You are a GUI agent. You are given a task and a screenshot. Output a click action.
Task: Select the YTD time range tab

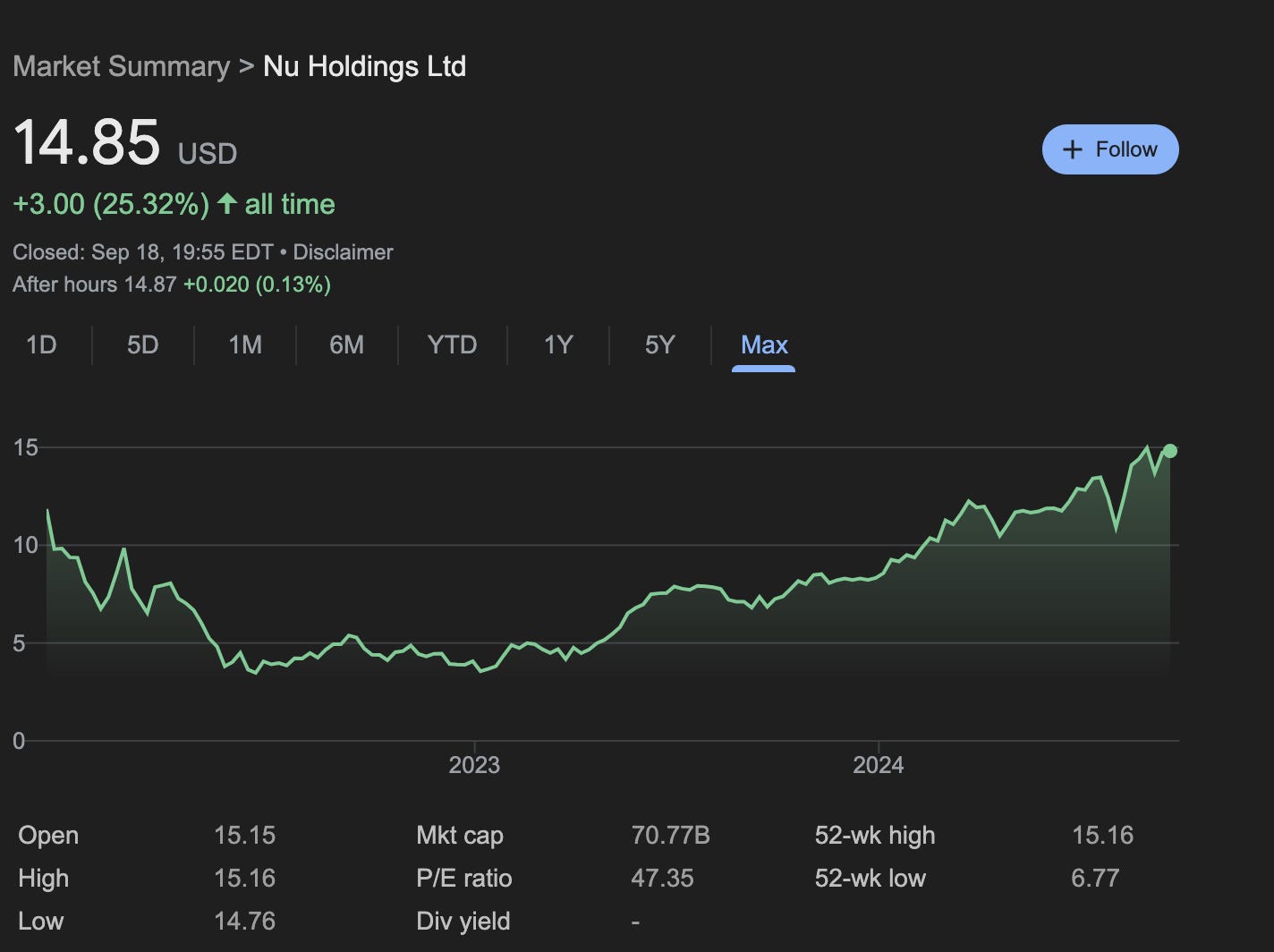(452, 345)
